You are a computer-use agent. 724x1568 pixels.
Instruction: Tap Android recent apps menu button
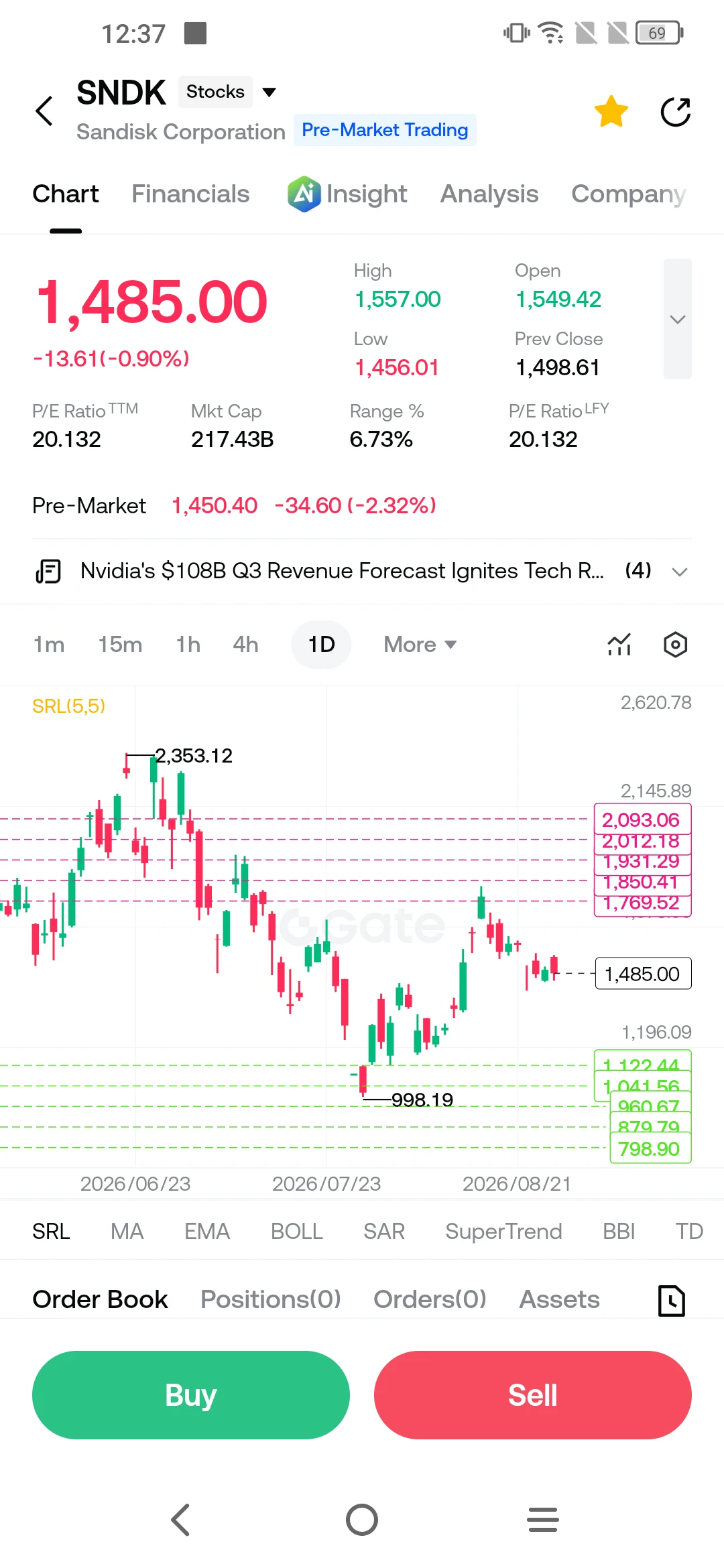543,1520
